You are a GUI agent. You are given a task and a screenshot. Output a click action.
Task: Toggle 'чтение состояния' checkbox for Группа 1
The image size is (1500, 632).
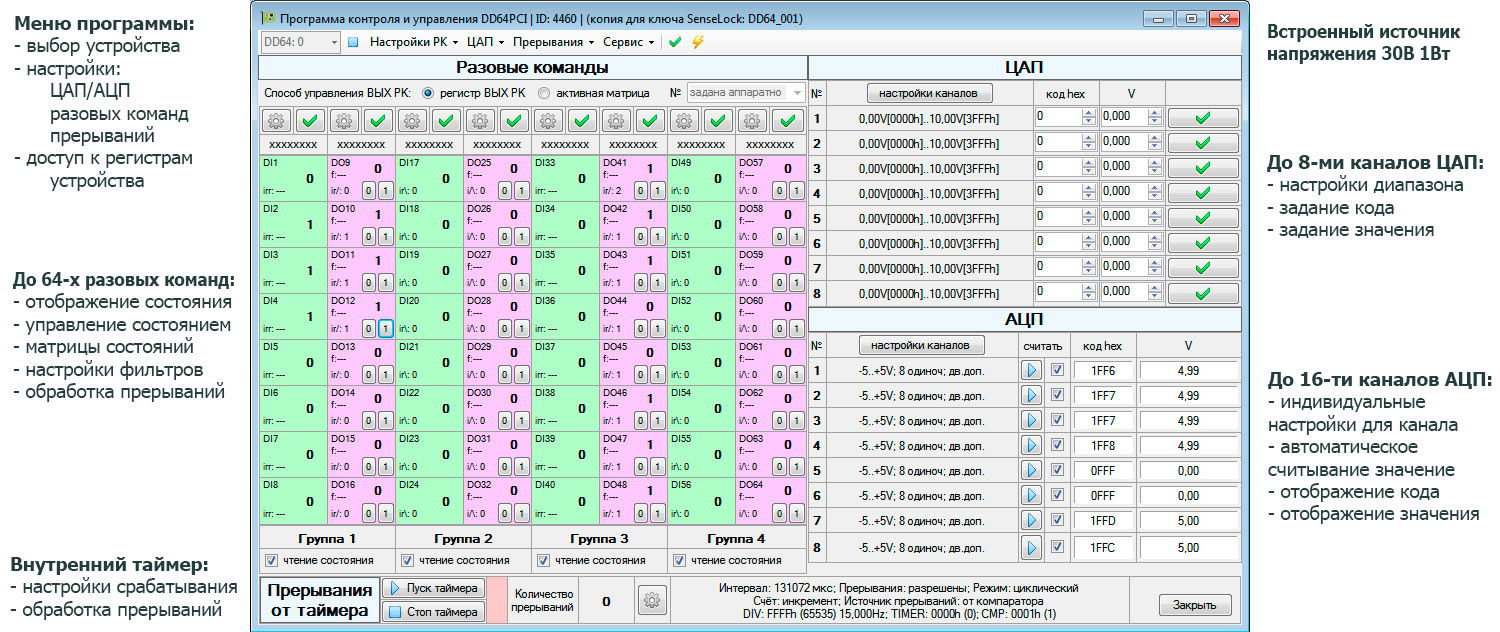pos(271,560)
